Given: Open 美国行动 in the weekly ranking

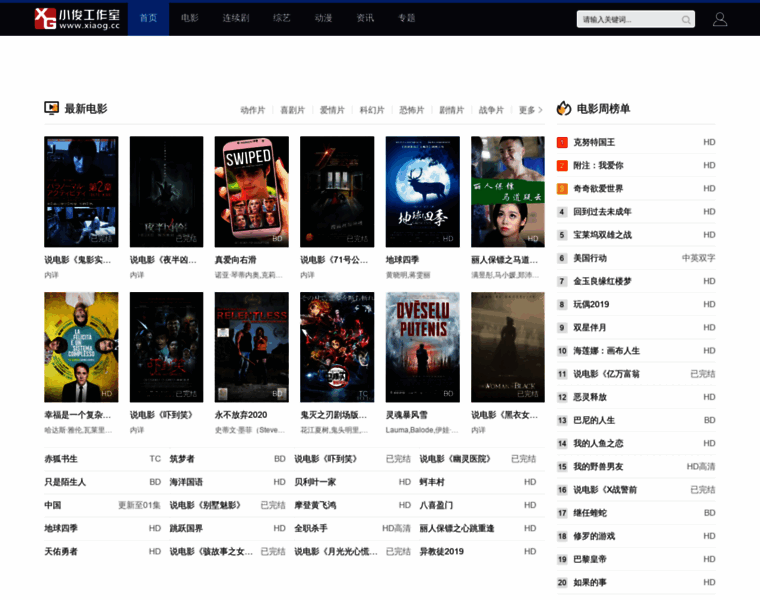Looking at the screenshot, I should [590, 258].
